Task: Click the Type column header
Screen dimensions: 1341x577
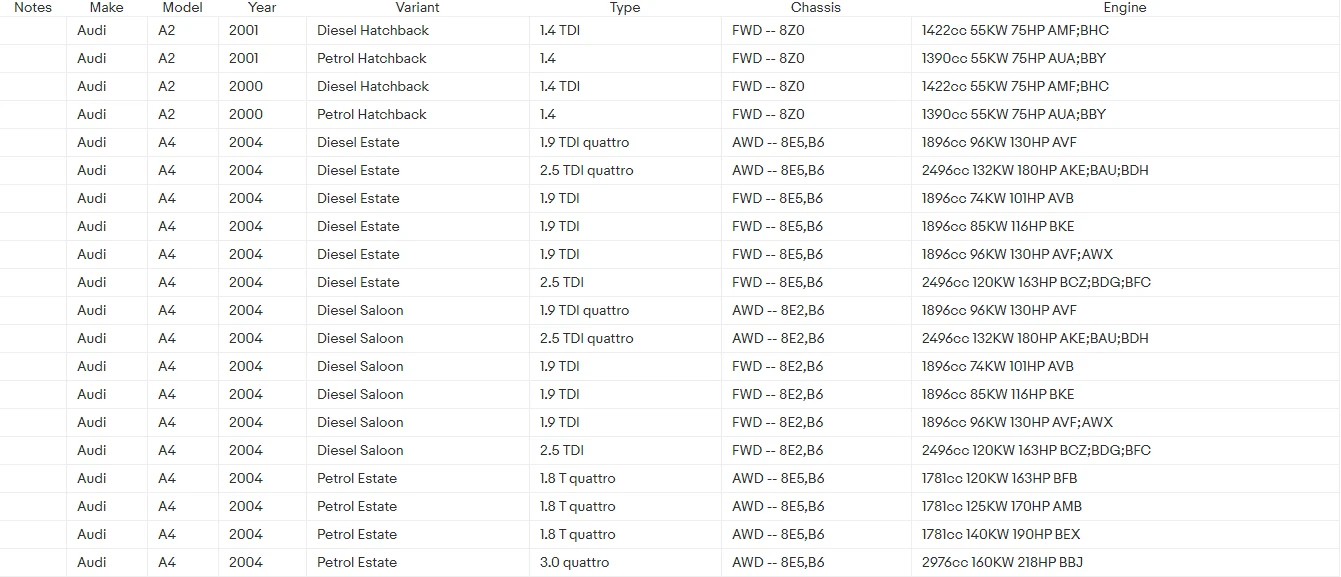Action: pos(625,8)
